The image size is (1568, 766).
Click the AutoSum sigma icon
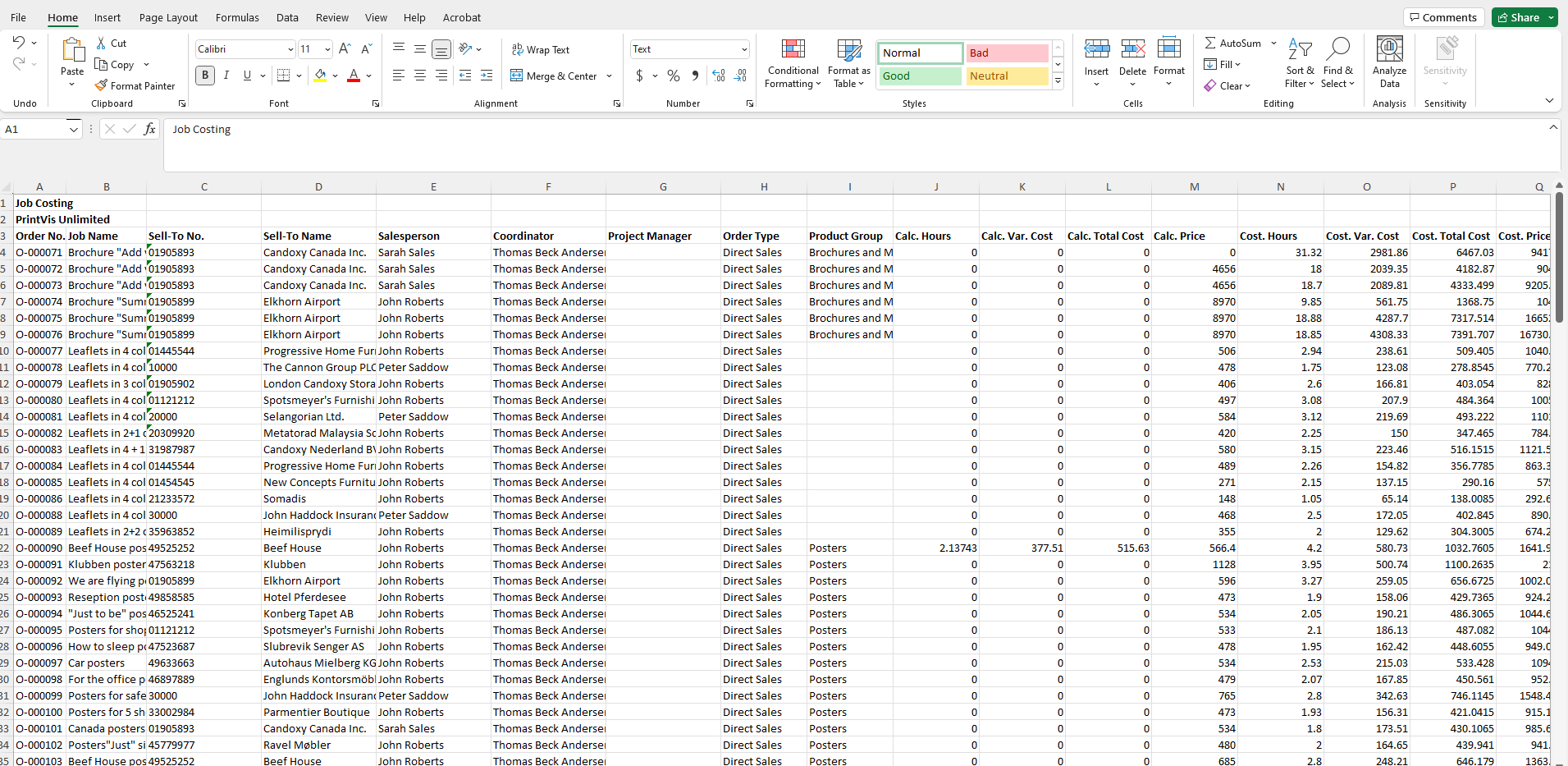pos(1210,43)
